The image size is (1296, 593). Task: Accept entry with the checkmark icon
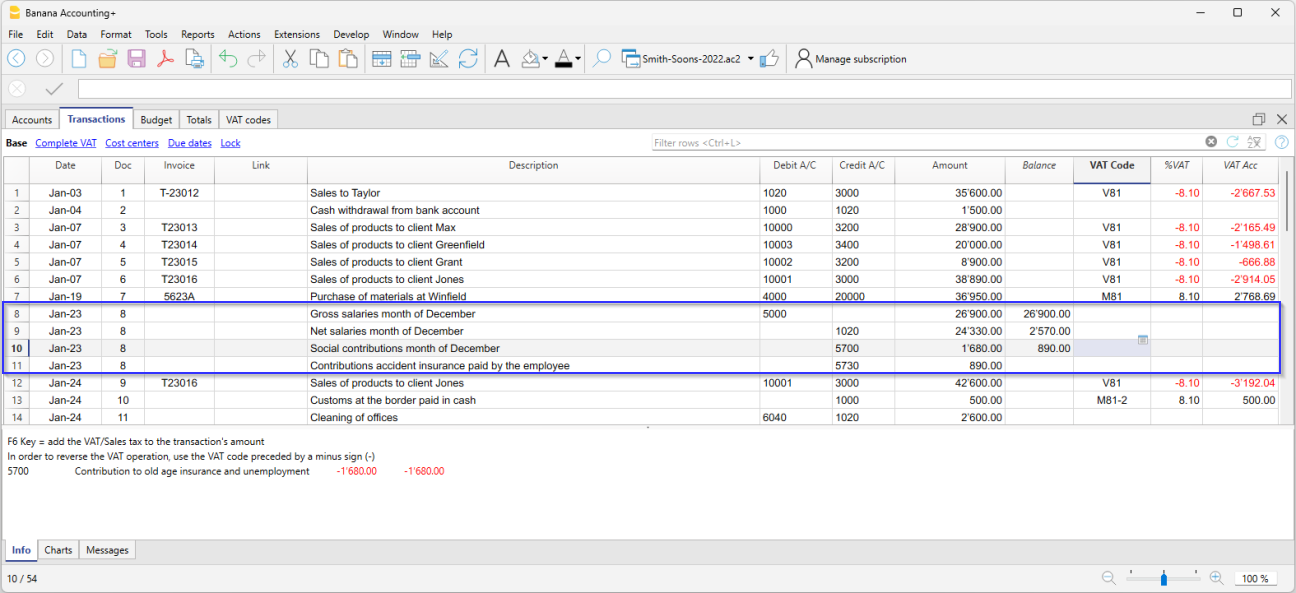(54, 89)
